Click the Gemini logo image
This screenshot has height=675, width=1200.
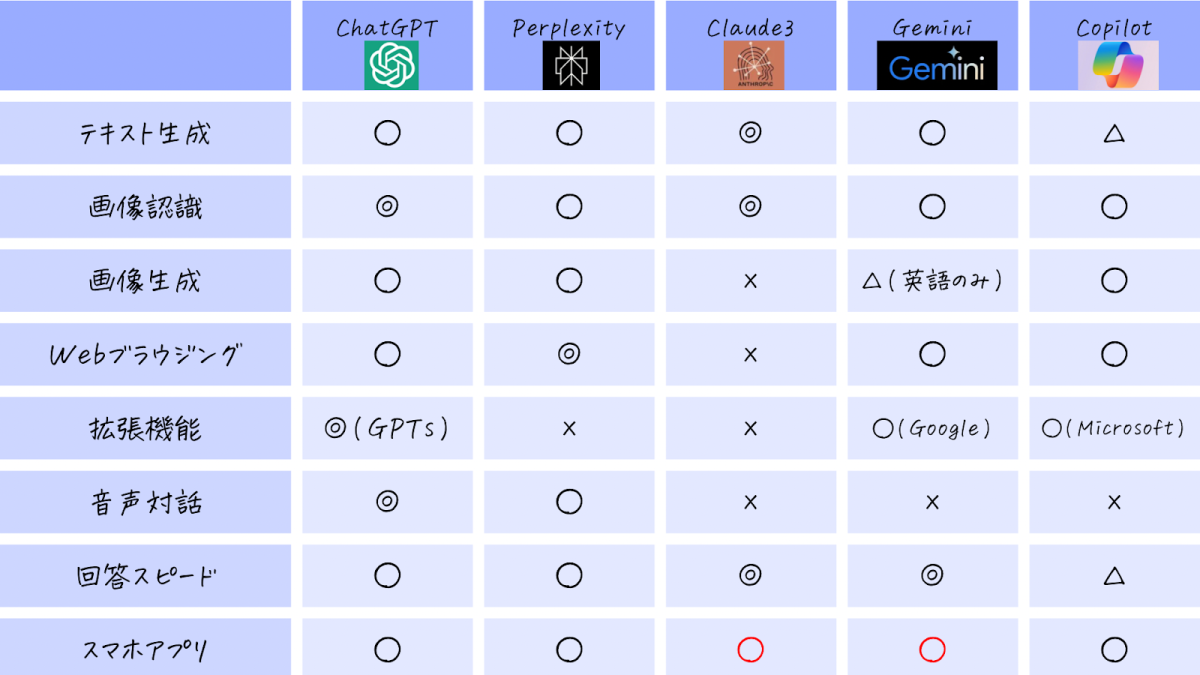coord(937,66)
